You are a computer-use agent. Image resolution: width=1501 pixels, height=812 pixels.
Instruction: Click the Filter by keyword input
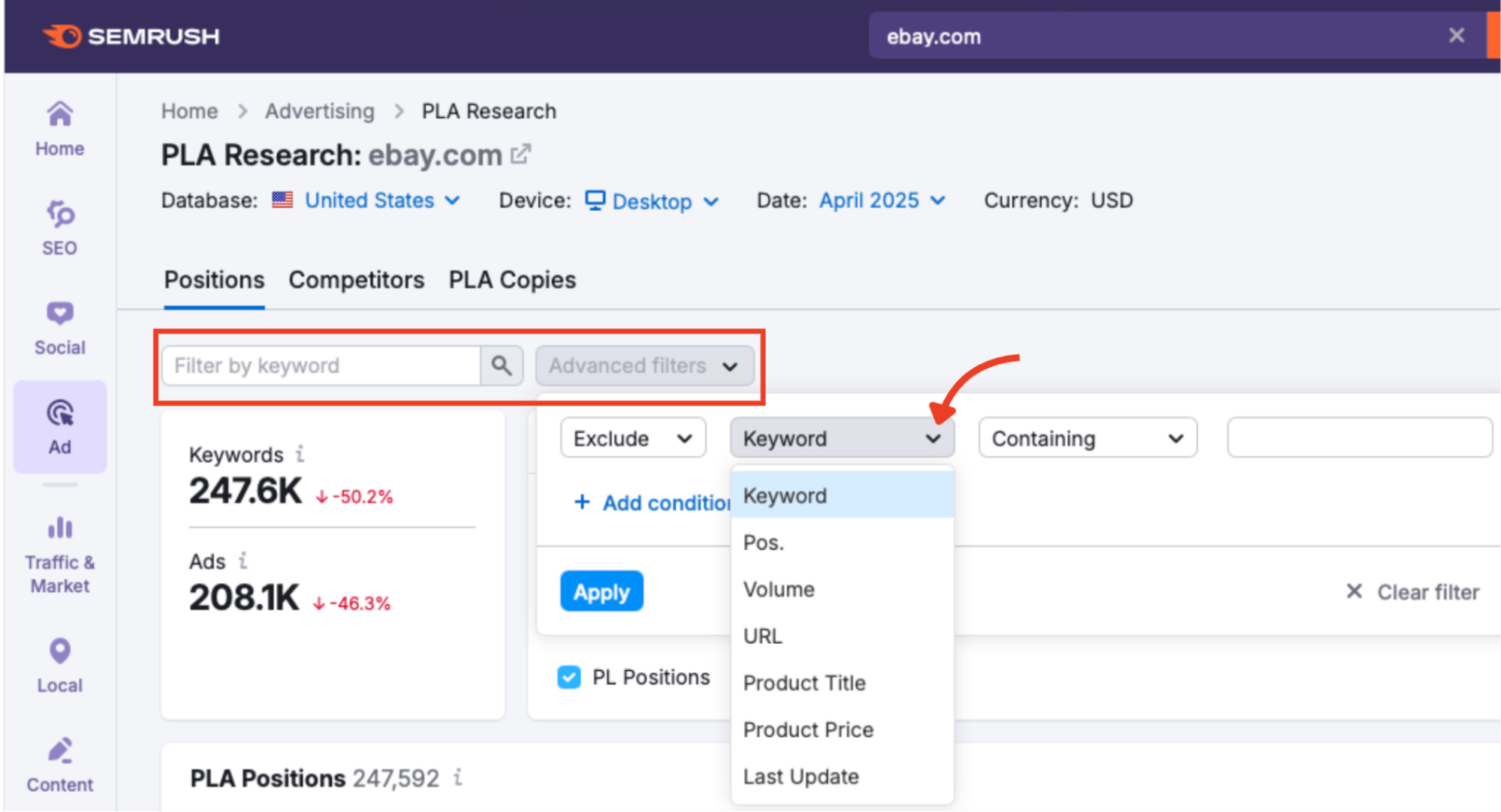click(x=321, y=365)
